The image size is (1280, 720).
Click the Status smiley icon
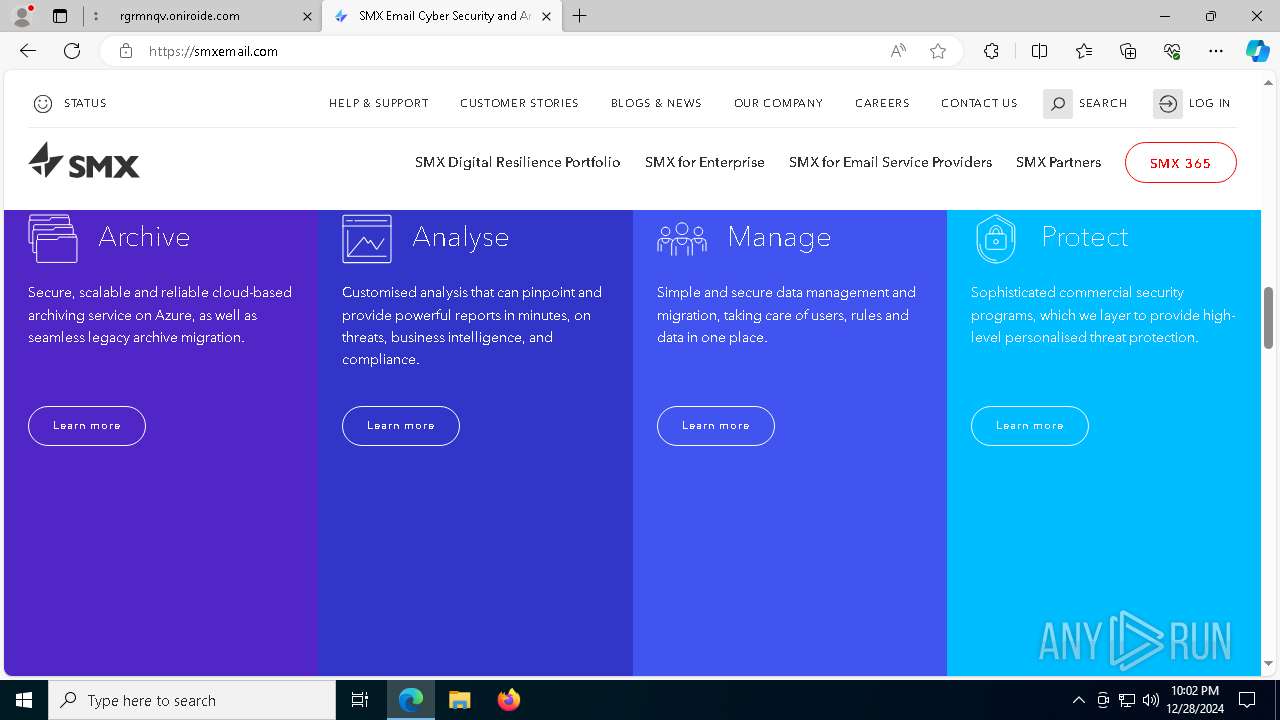[x=43, y=103]
